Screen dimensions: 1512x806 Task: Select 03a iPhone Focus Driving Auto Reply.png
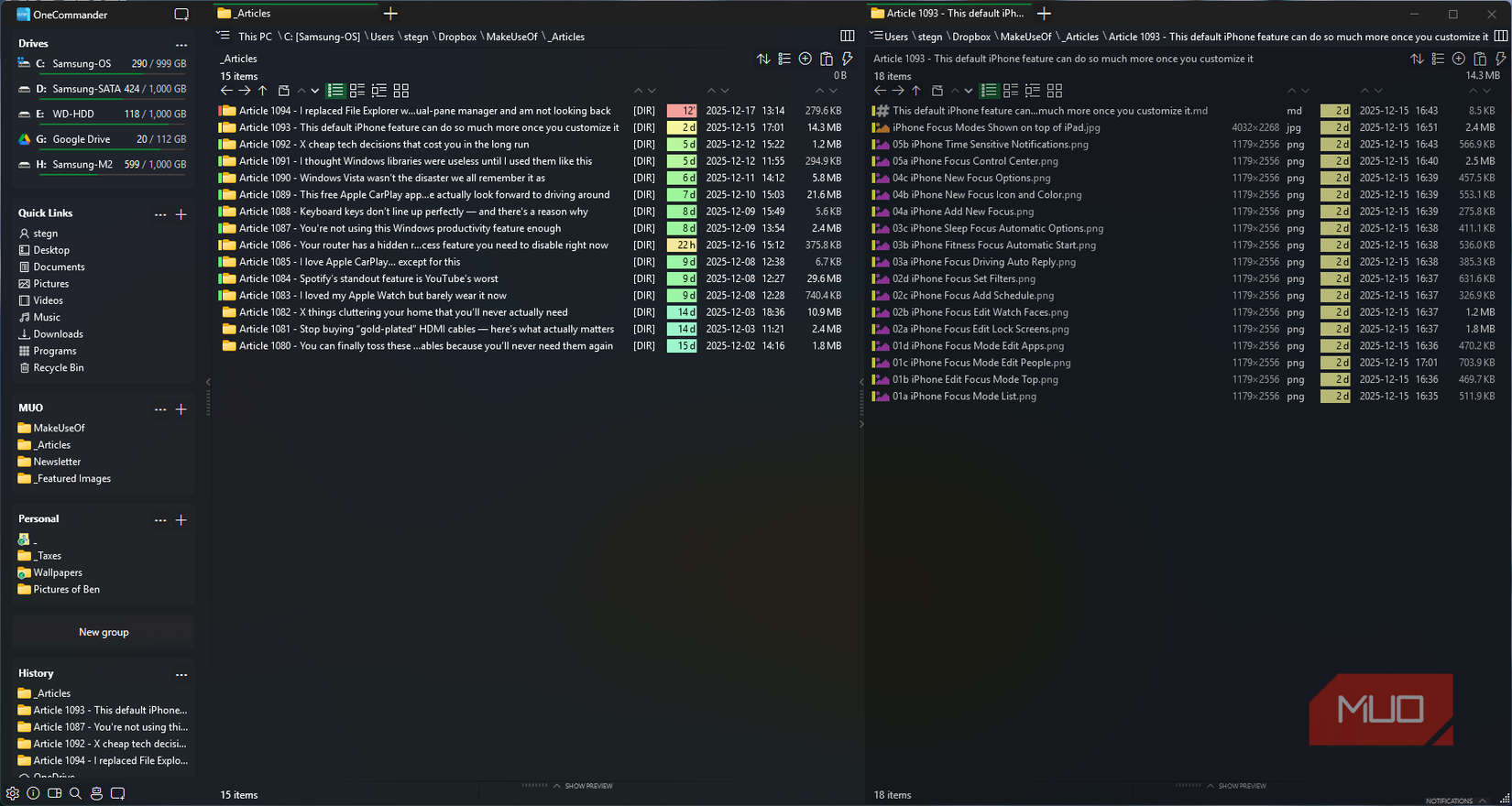(1186, 262)
